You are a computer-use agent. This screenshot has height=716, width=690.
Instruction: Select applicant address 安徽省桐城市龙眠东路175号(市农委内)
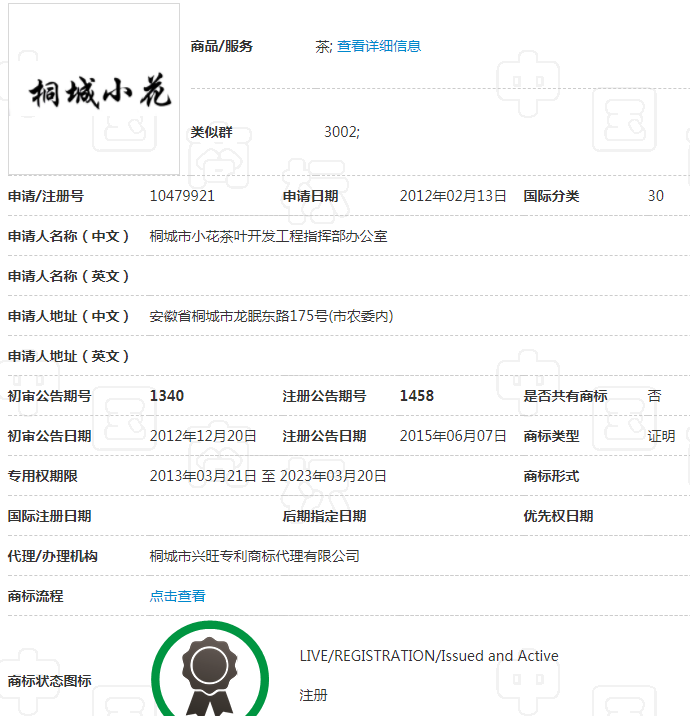click(x=271, y=316)
